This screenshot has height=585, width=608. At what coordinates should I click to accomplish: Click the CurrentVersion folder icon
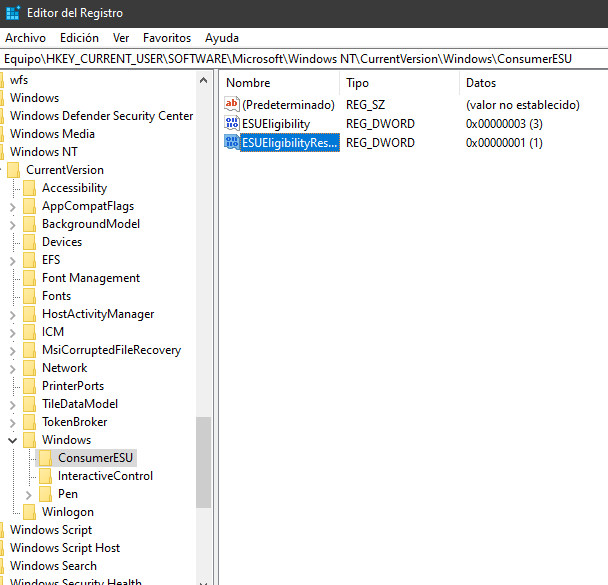click(14, 170)
